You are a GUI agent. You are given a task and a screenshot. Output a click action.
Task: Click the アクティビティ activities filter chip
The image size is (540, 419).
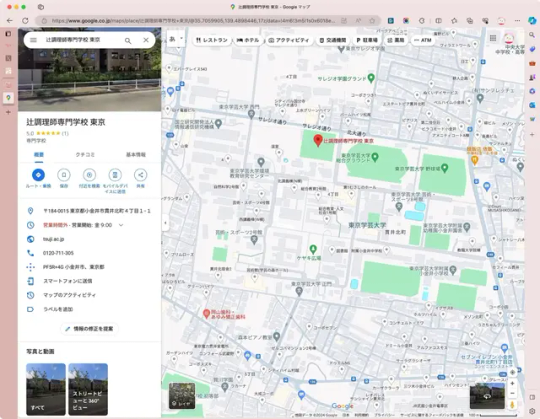coord(289,40)
